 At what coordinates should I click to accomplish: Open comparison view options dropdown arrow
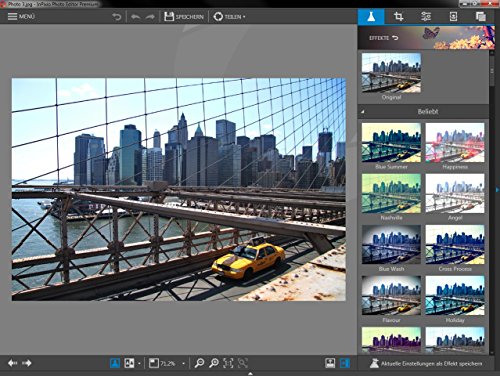point(139,363)
